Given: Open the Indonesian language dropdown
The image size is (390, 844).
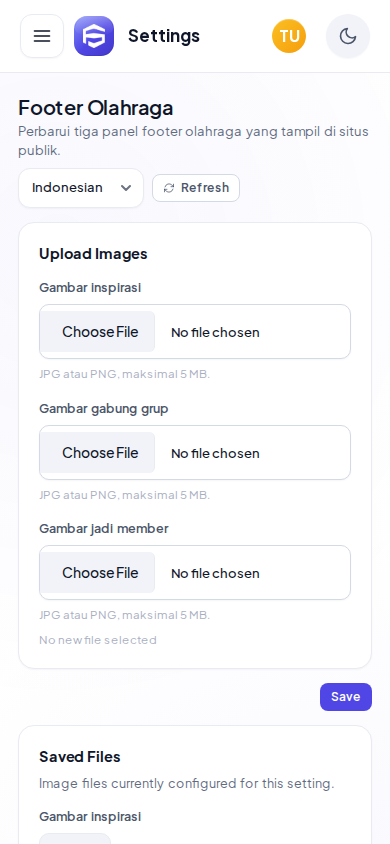Looking at the screenshot, I should click(x=81, y=188).
